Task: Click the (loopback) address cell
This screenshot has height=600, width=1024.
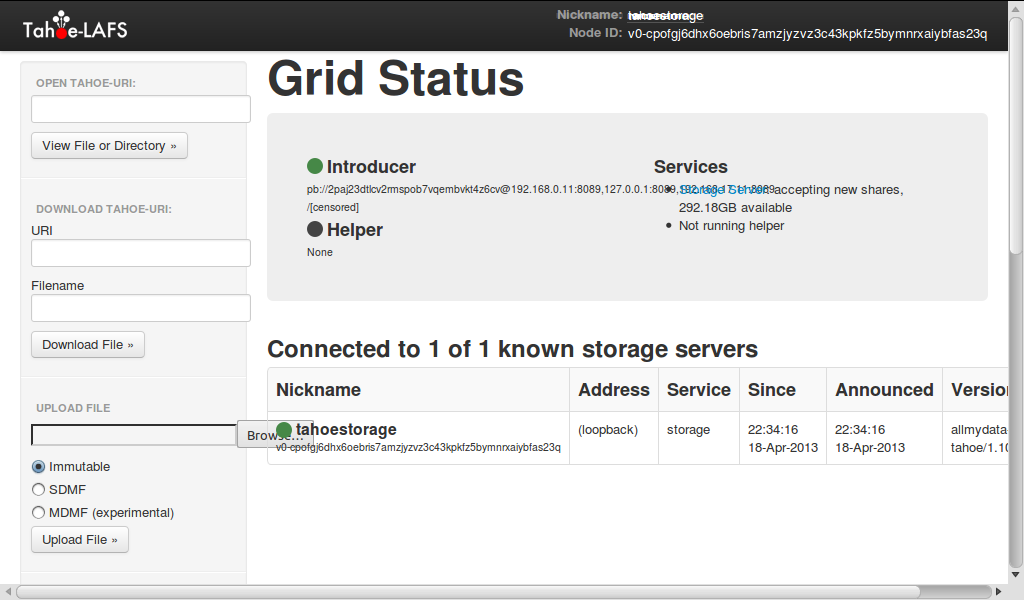Action: 608,430
